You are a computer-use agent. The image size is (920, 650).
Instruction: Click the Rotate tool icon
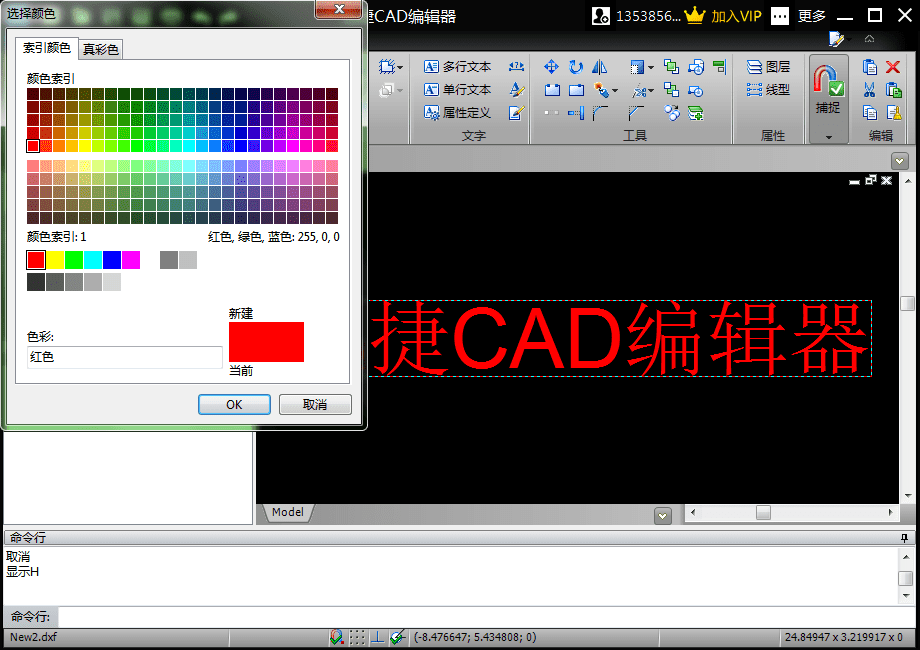[576, 67]
